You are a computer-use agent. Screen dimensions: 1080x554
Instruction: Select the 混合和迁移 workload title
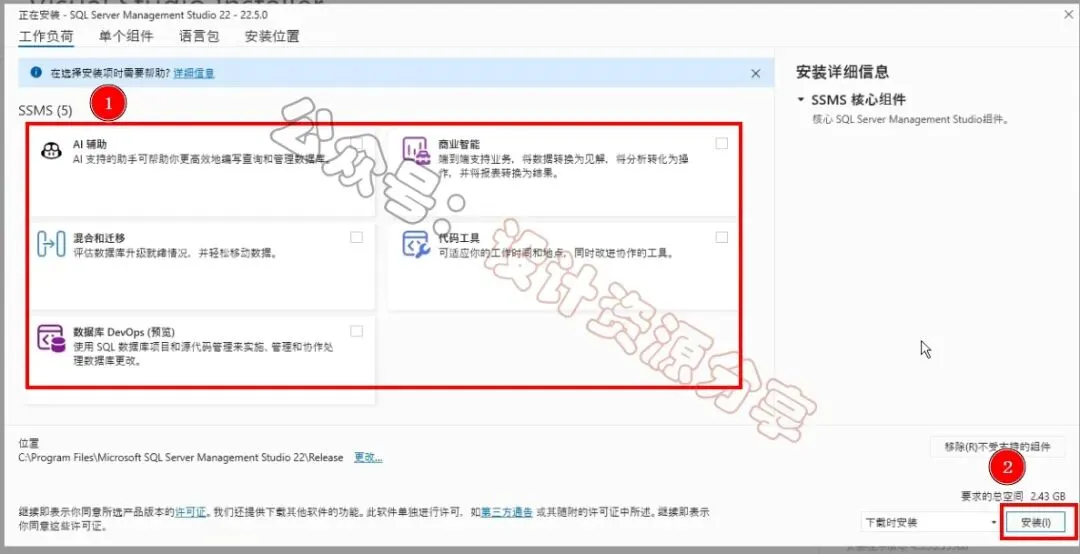click(x=98, y=238)
